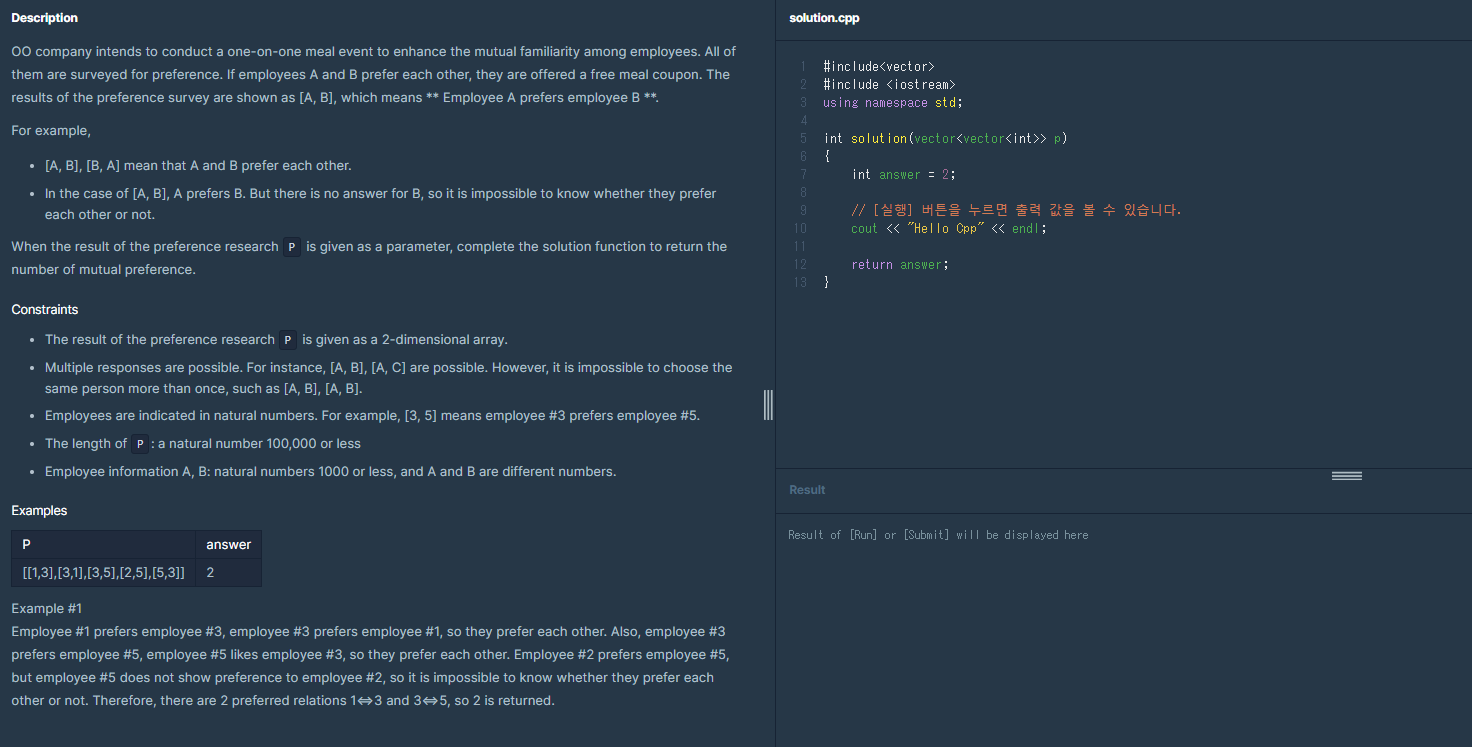Click the Result panel title
The image size is (1472, 747).
807,489
